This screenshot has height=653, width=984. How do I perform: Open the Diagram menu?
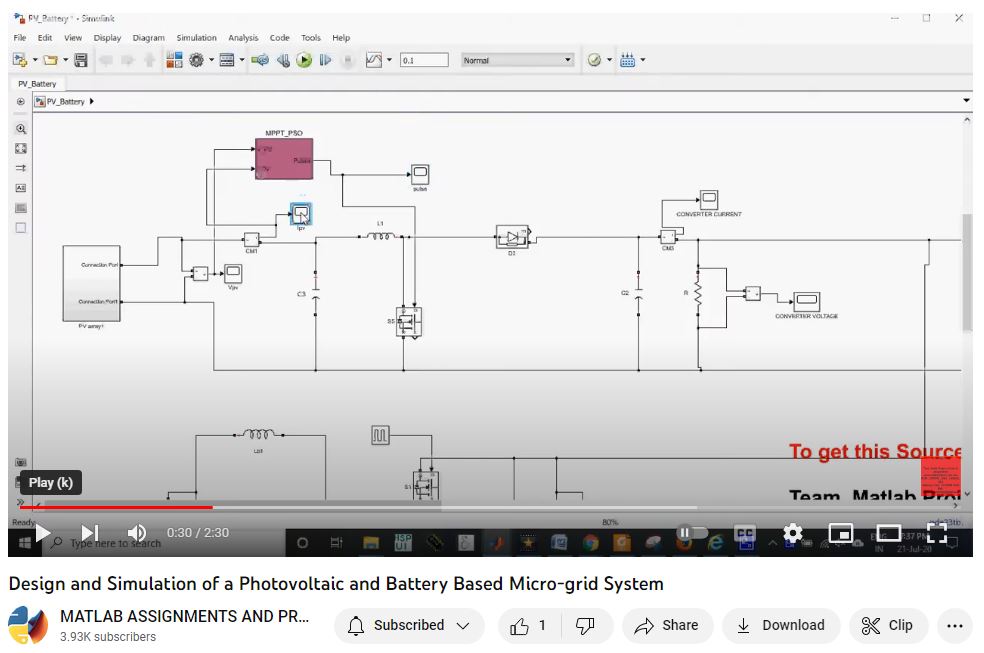pyautogui.click(x=149, y=38)
